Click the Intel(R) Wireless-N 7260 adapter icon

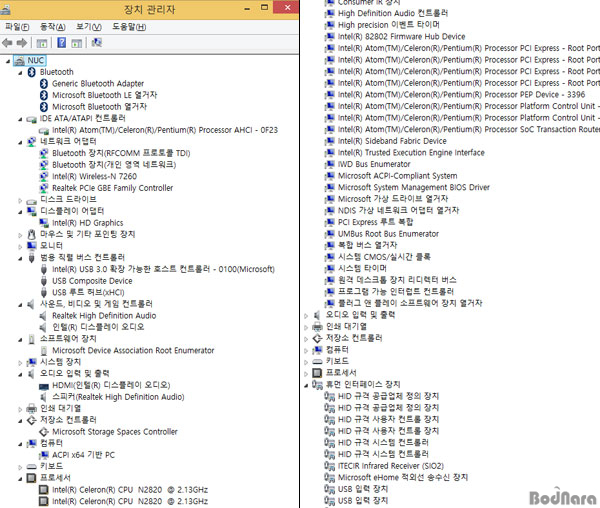44,176
